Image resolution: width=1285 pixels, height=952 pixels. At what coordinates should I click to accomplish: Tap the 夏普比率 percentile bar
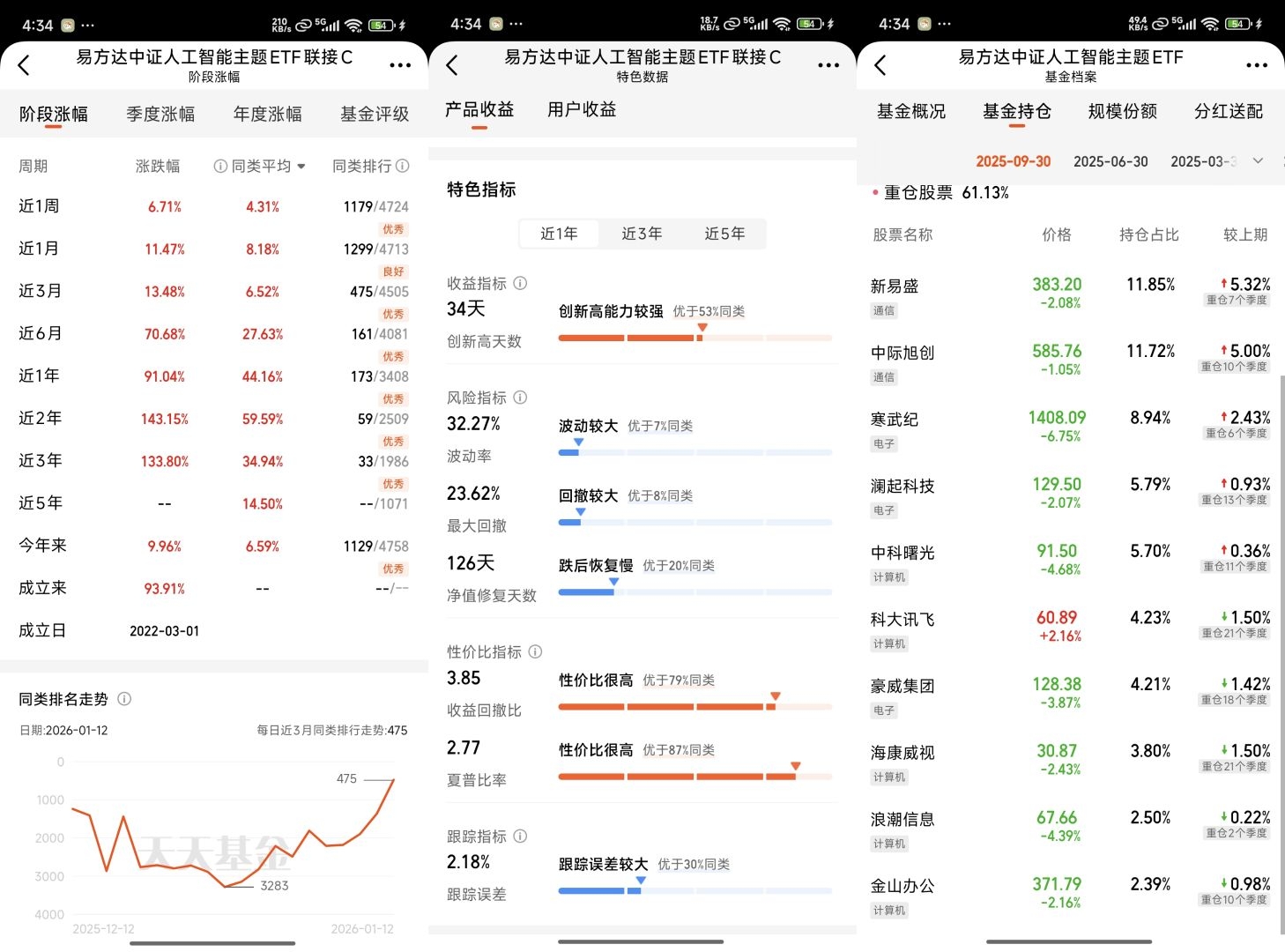(695, 777)
